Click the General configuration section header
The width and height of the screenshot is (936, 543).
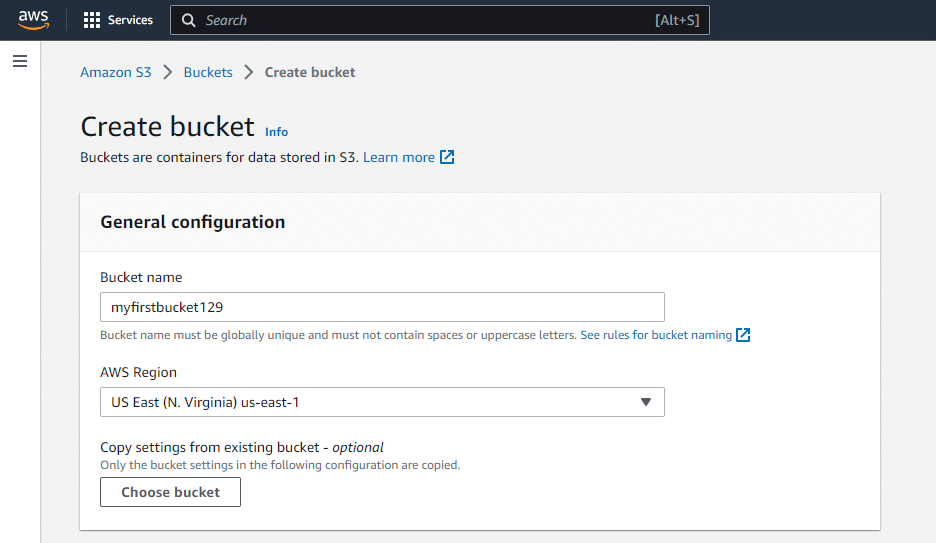point(193,222)
